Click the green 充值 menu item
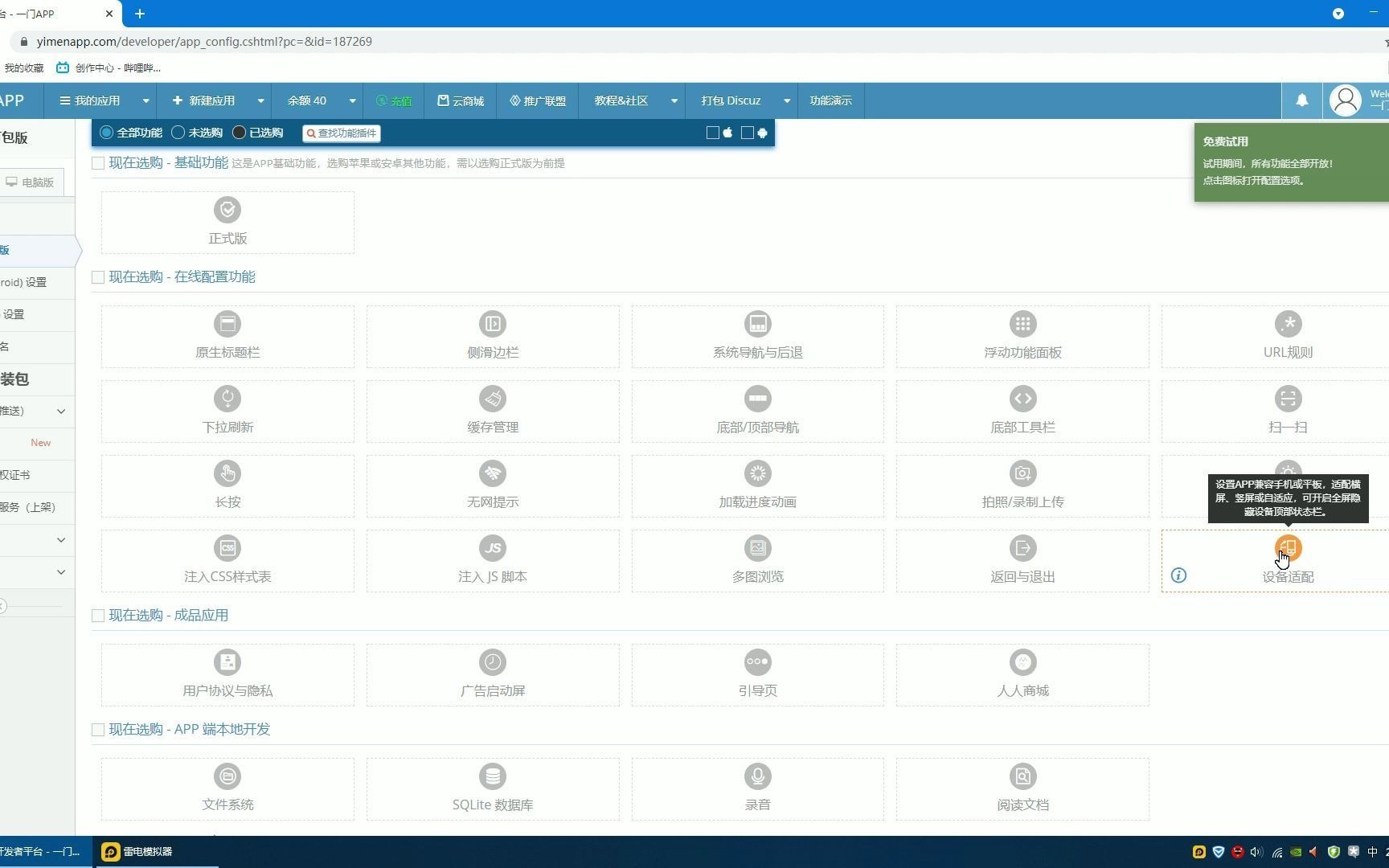The image size is (1389, 868). click(x=394, y=101)
